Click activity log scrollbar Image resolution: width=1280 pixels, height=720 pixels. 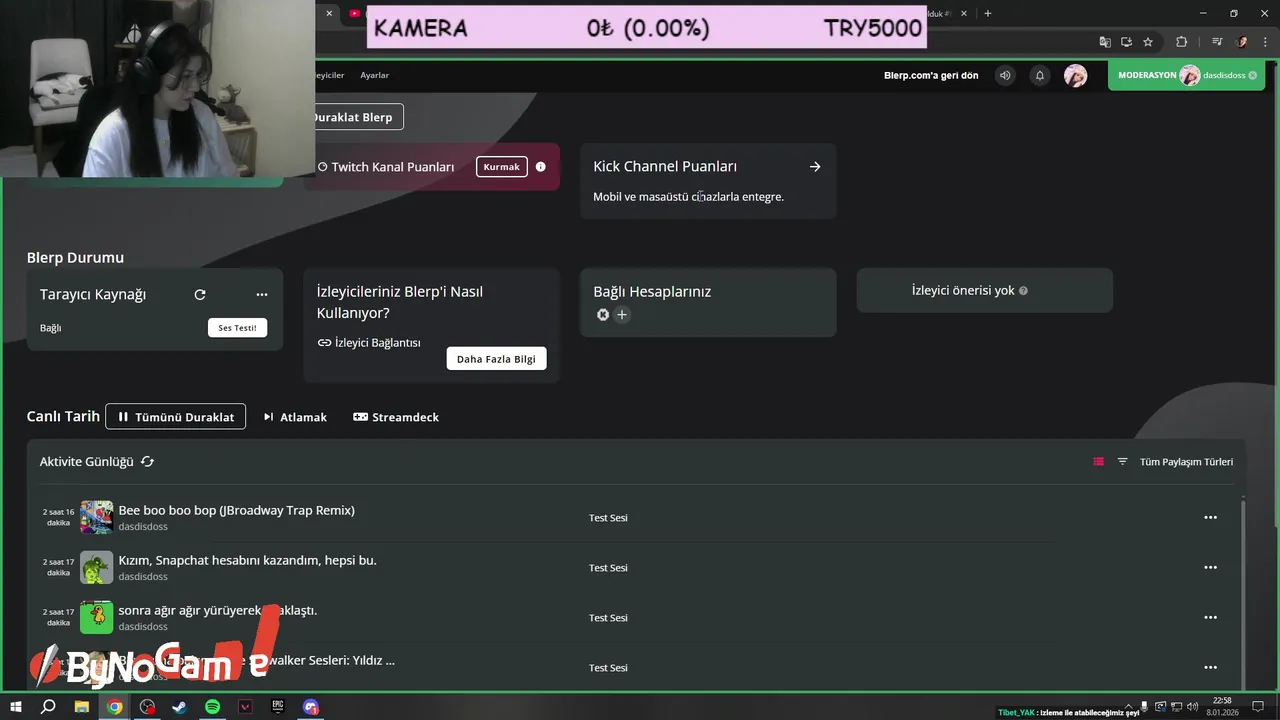[1243, 590]
